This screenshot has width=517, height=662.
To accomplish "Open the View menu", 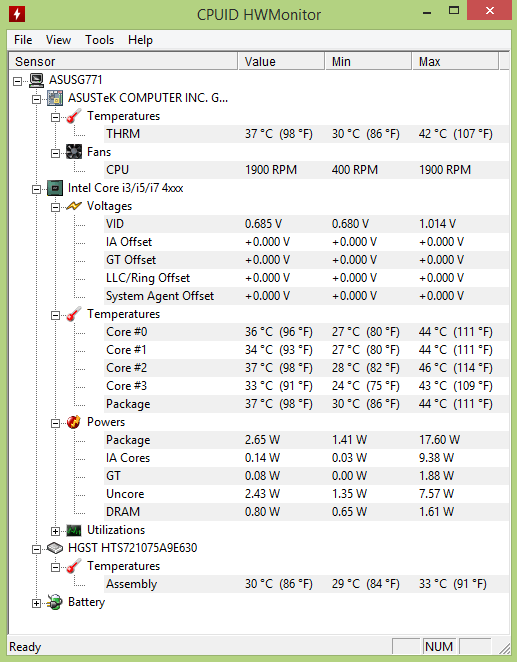I will tap(58, 40).
